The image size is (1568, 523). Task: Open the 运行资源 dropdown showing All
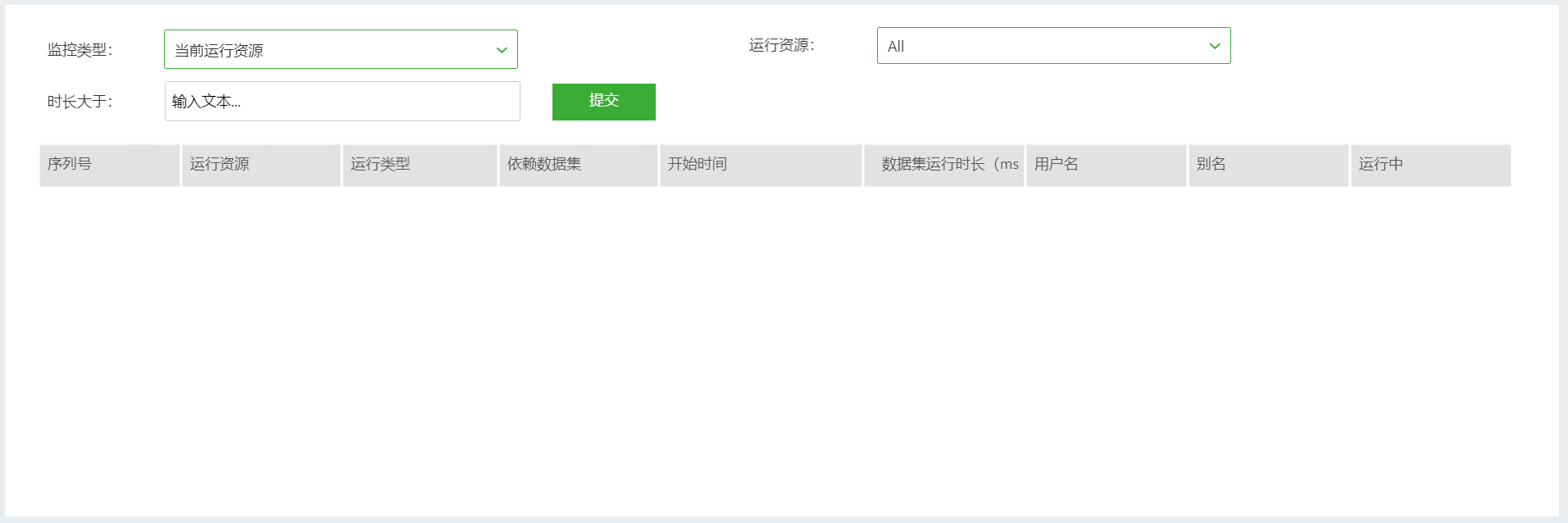pyautogui.click(x=1053, y=46)
